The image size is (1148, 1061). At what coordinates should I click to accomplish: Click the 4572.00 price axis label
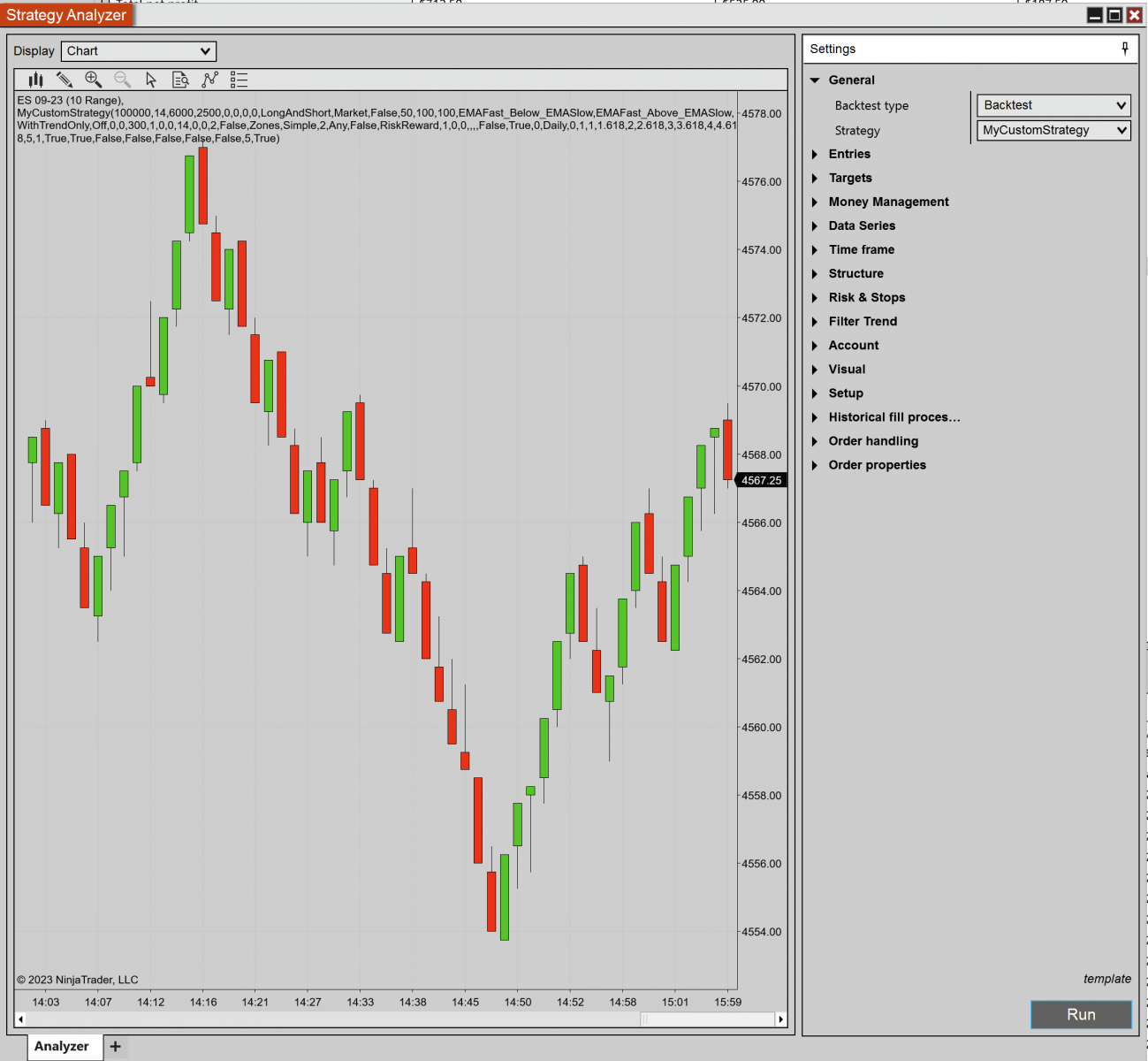(761, 318)
